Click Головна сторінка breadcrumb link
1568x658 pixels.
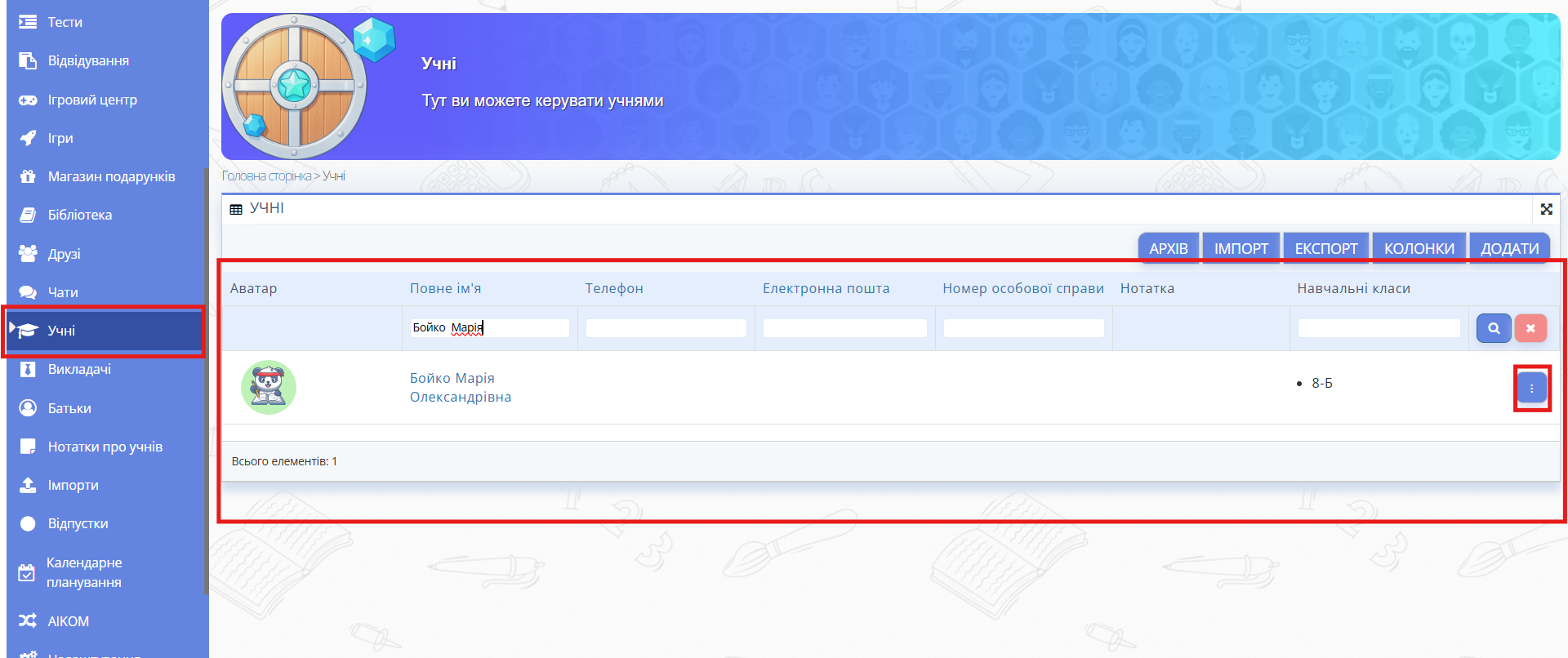pos(266,176)
